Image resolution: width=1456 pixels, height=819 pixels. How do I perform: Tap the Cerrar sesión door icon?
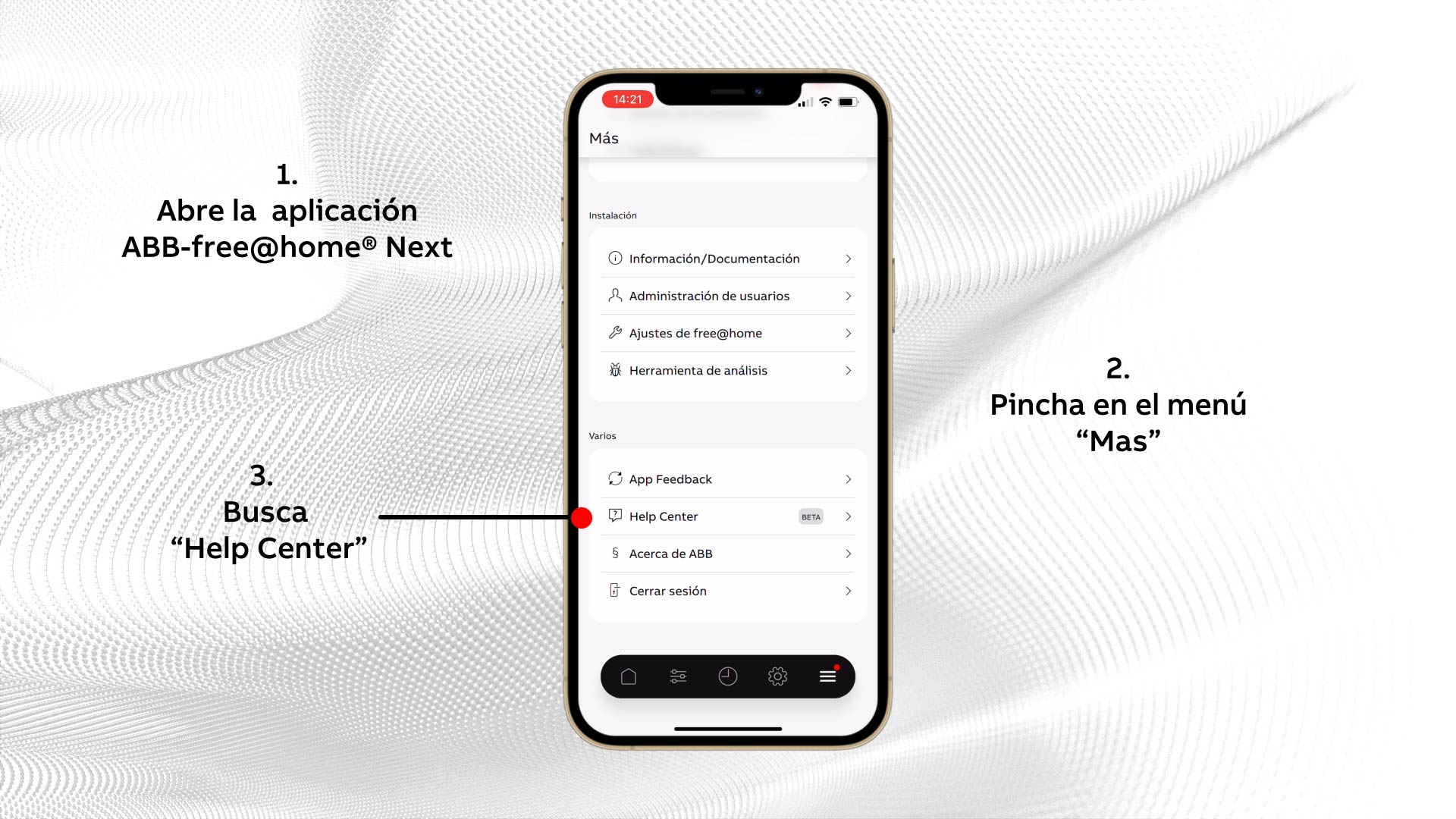[x=613, y=590]
